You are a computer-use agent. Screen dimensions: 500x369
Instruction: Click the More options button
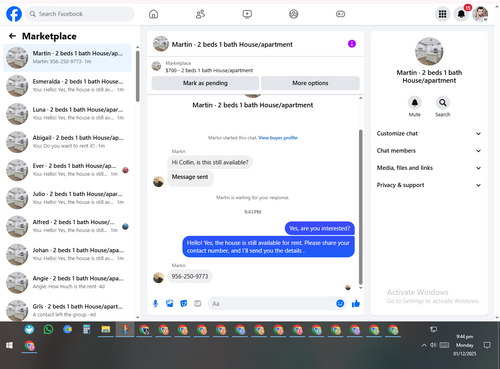click(x=310, y=83)
